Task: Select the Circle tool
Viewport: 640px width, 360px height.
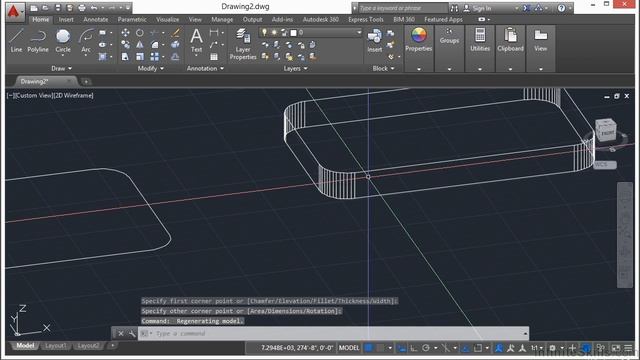Action: pos(63,40)
